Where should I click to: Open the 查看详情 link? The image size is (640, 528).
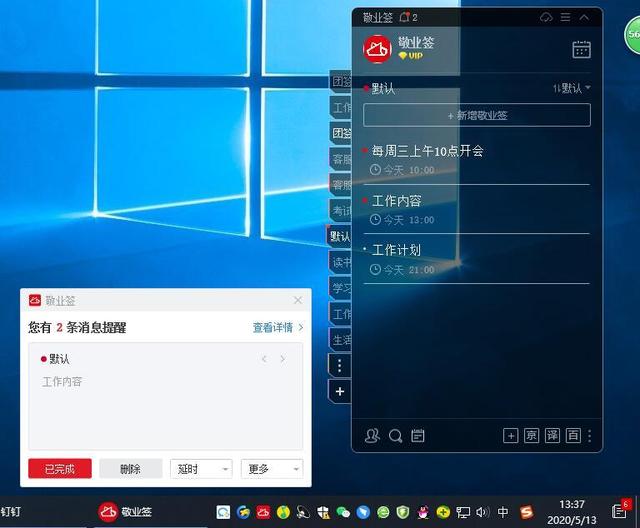(278, 327)
